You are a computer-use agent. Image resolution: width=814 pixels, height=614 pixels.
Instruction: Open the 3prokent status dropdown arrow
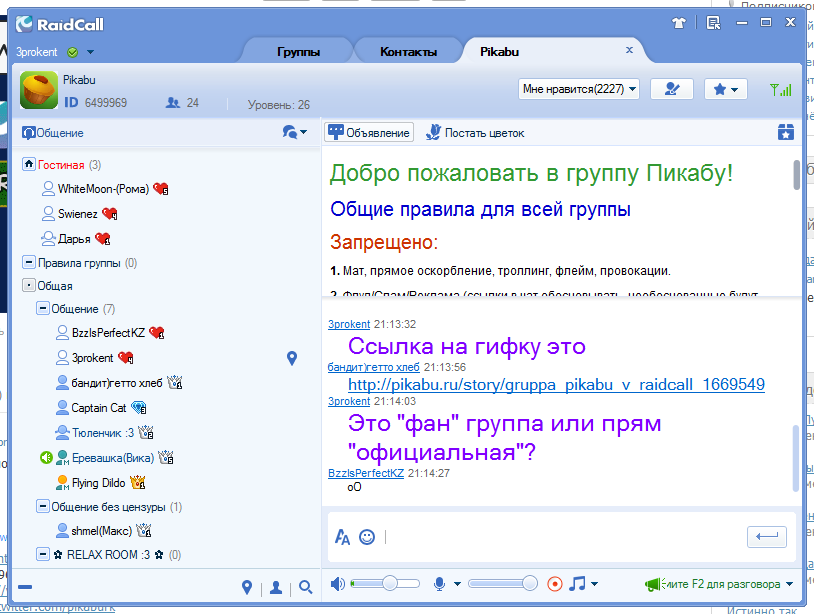(x=90, y=52)
